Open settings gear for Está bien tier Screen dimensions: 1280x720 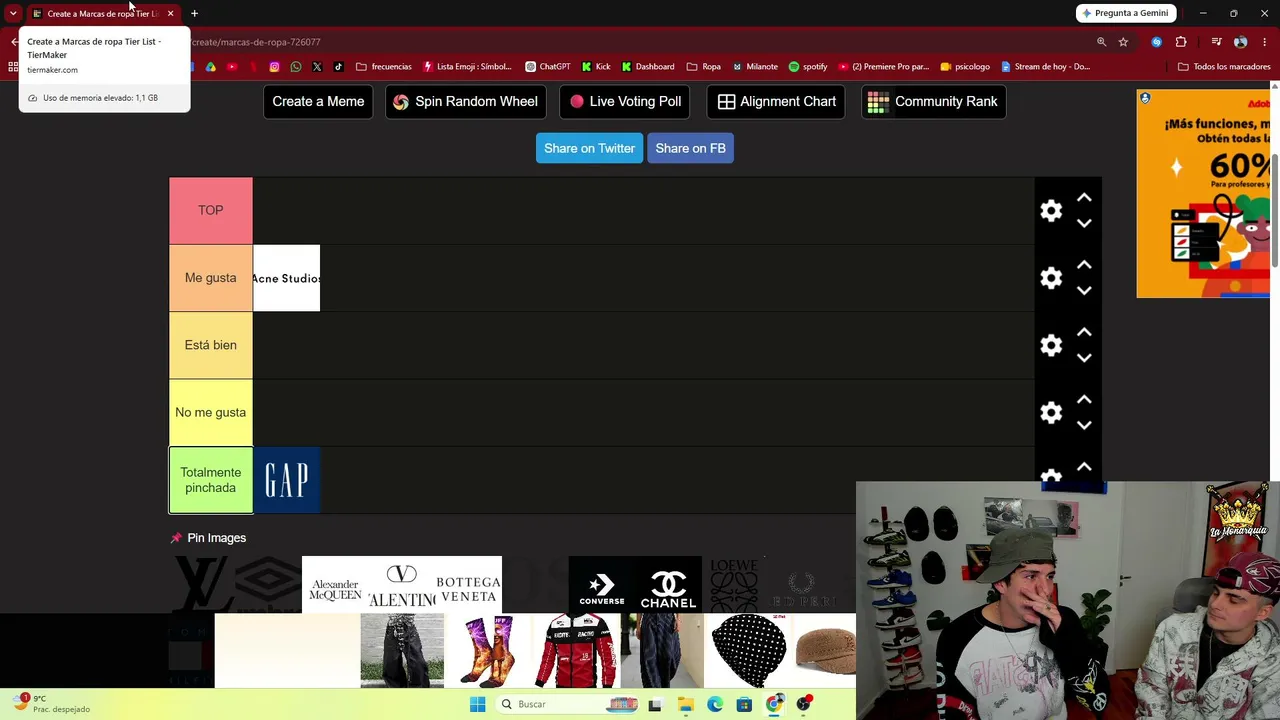pyautogui.click(x=1051, y=345)
